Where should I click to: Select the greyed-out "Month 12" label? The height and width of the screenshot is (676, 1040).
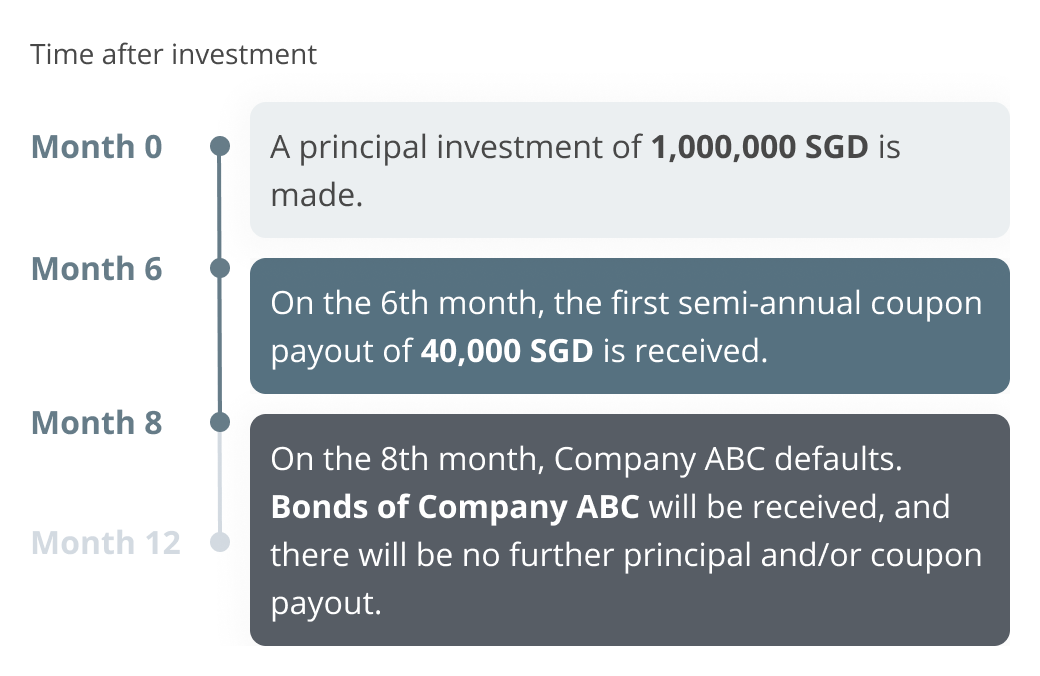pos(106,543)
